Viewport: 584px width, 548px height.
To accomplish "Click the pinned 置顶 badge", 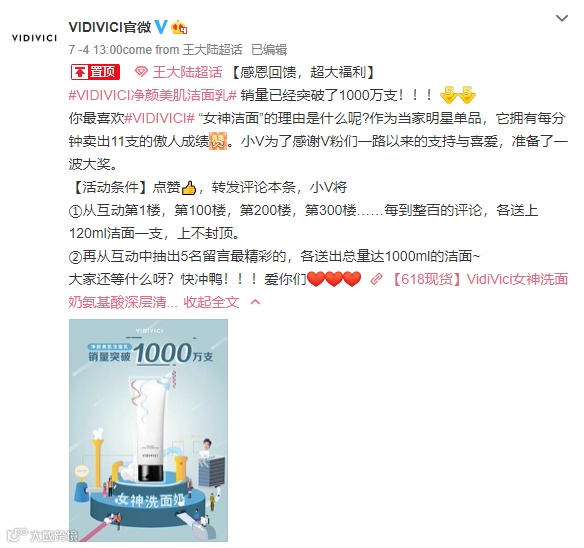I will point(95,72).
